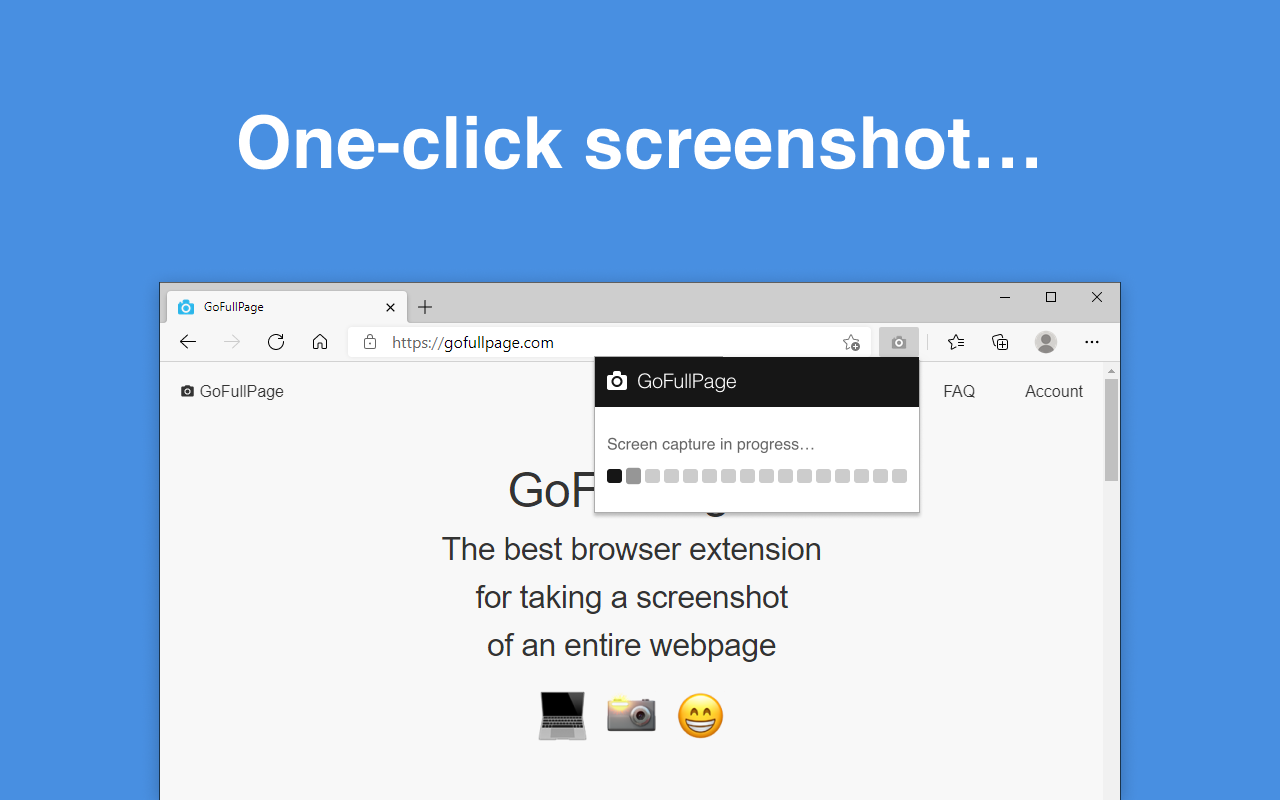This screenshot has height=800, width=1280.
Task: Add page to favorites star icon
Action: click(851, 342)
